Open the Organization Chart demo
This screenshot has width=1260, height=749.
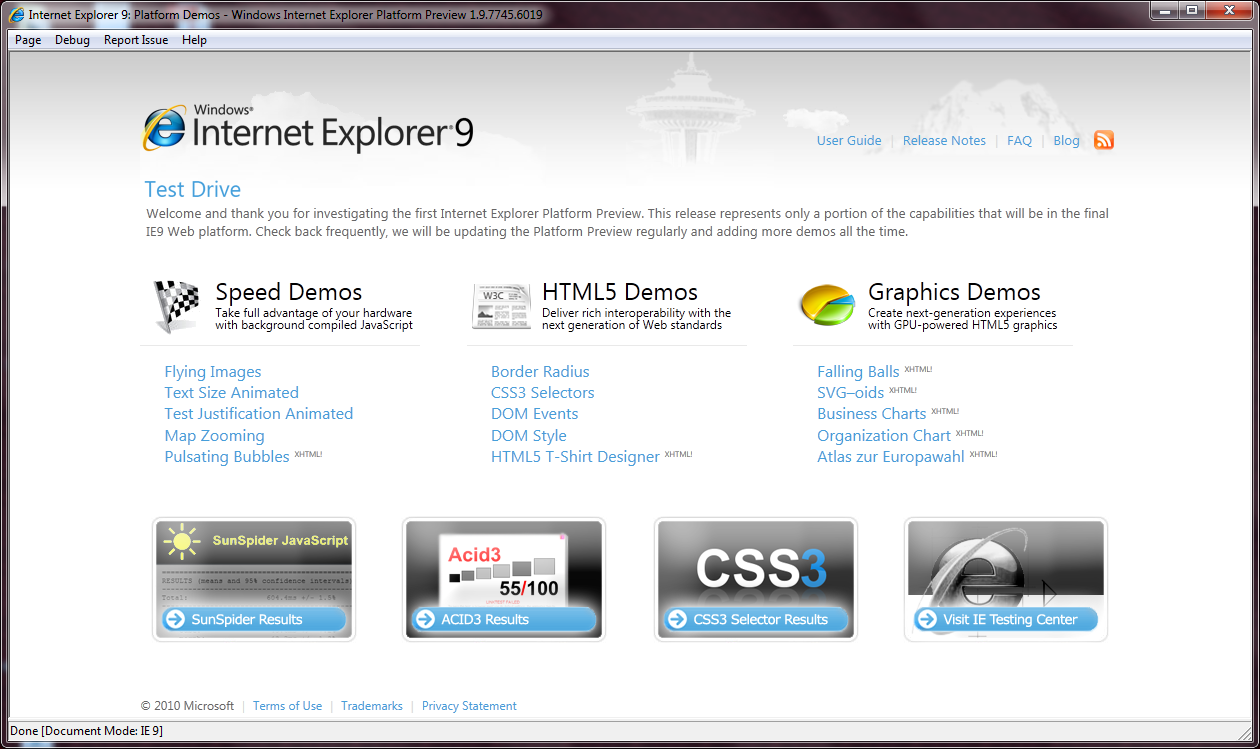[884, 436]
